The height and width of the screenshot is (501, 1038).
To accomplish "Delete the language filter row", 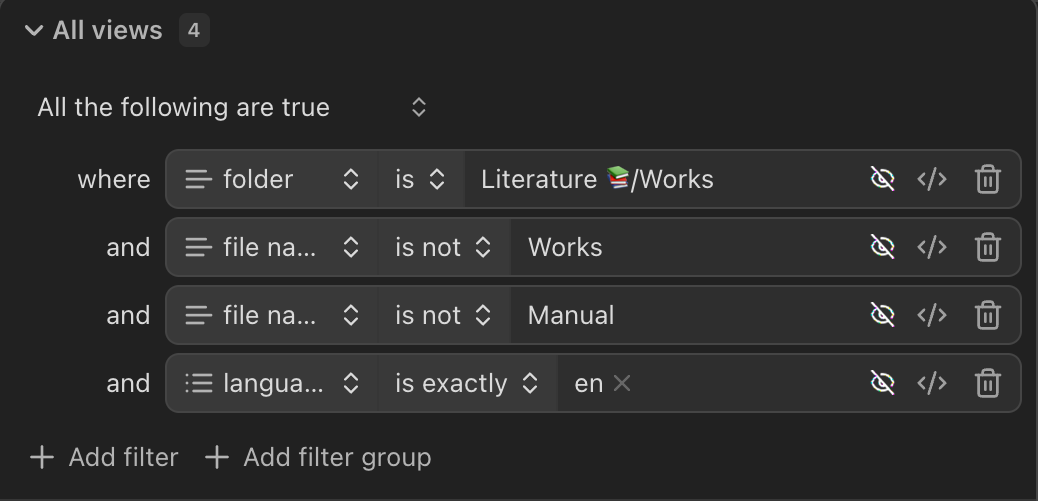I will (987, 384).
